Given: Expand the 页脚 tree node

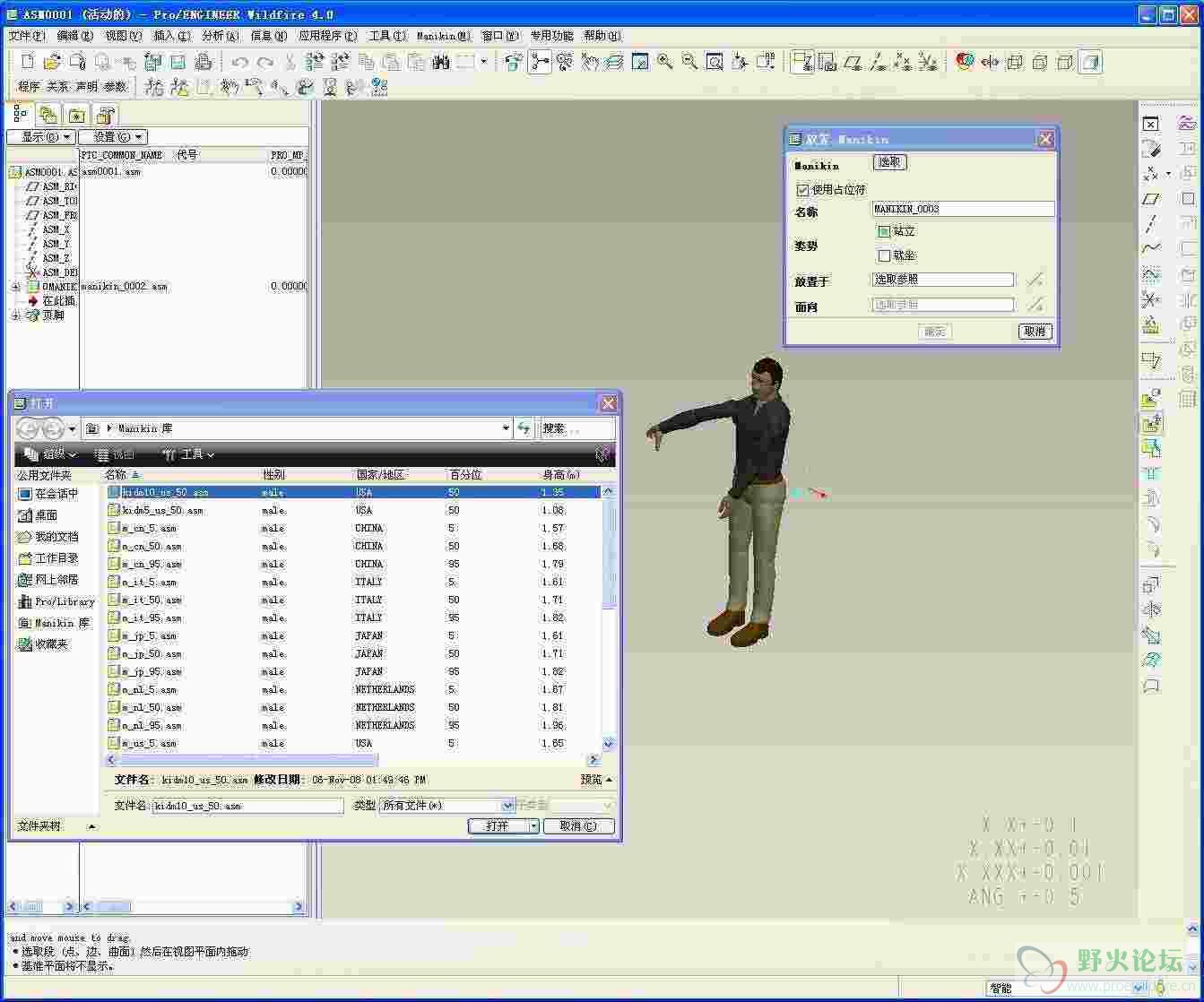Looking at the screenshot, I should (15, 315).
